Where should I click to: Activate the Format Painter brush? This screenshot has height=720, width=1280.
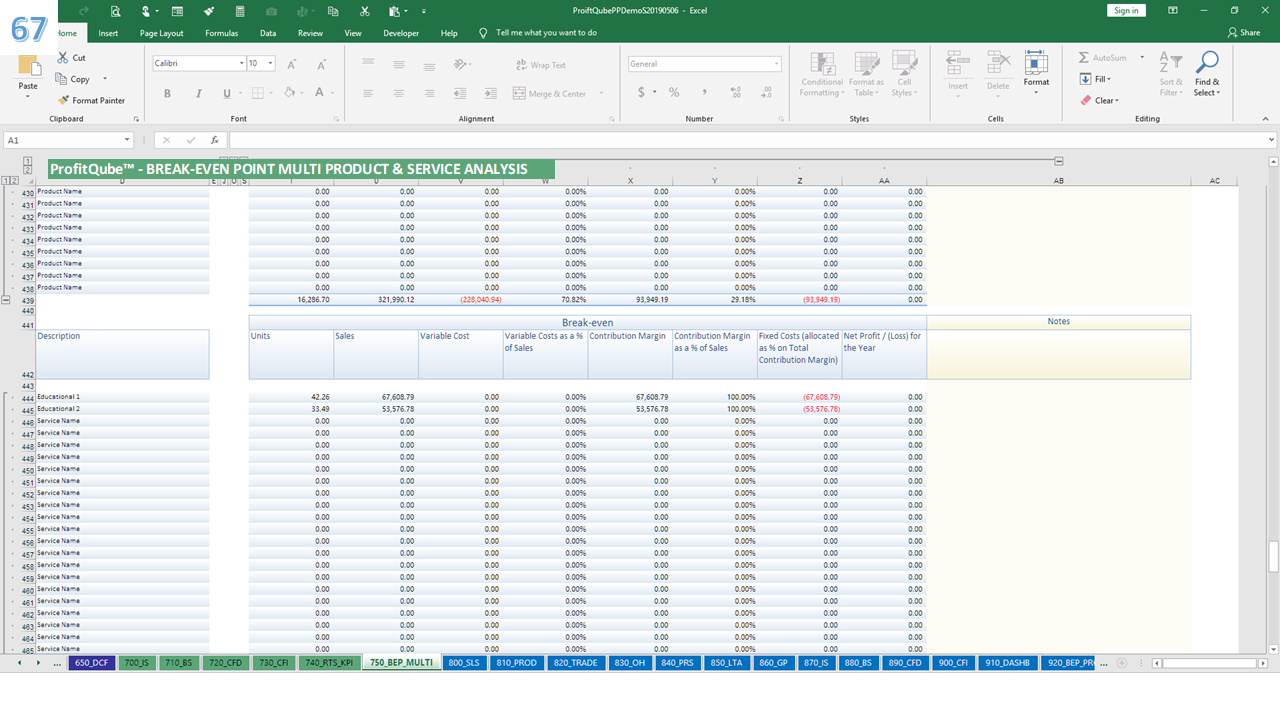[x=63, y=100]
